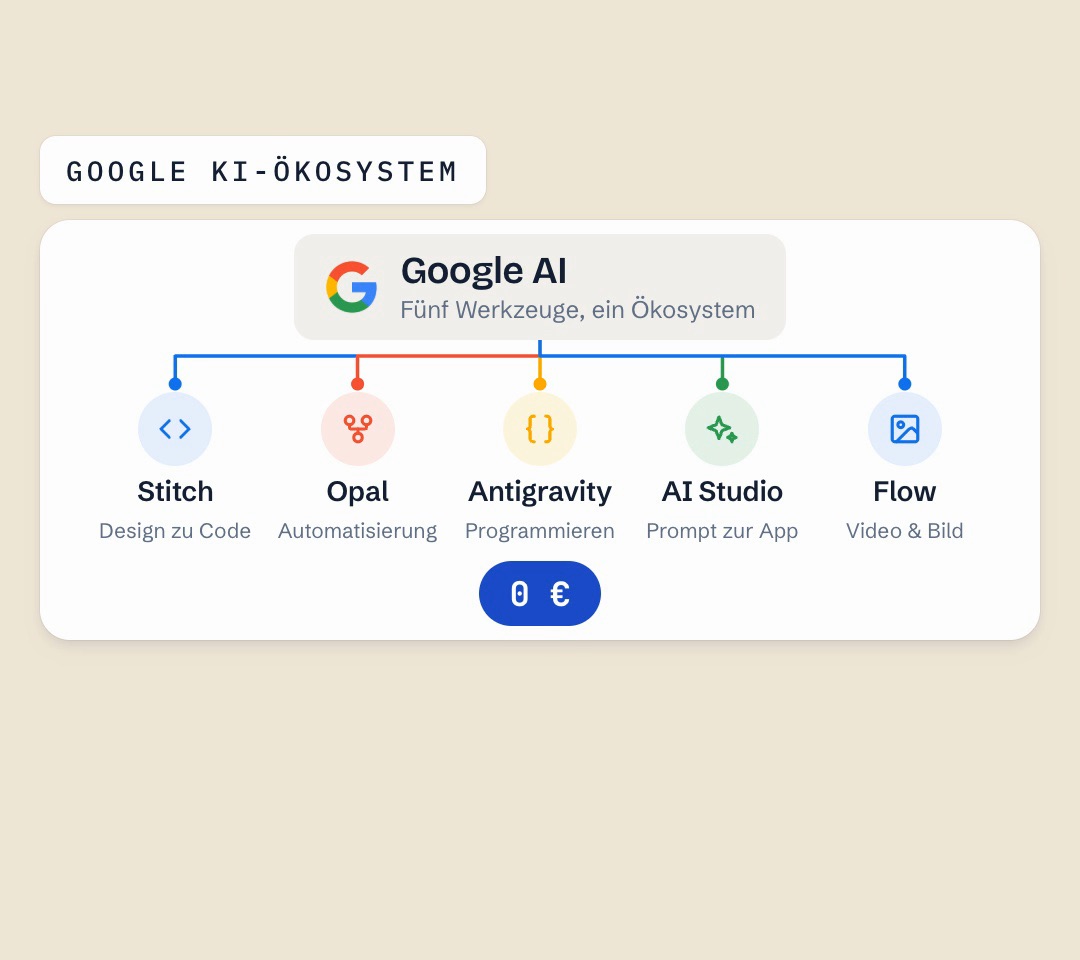Click the Stitch title
1080x960 pixels.
pyautogui.click(x=175, y=492)
